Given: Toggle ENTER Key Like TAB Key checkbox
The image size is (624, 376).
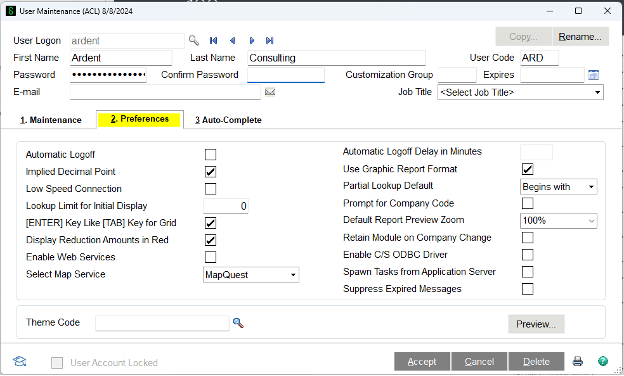Looking at the screenshot, I should click(210, 223).
